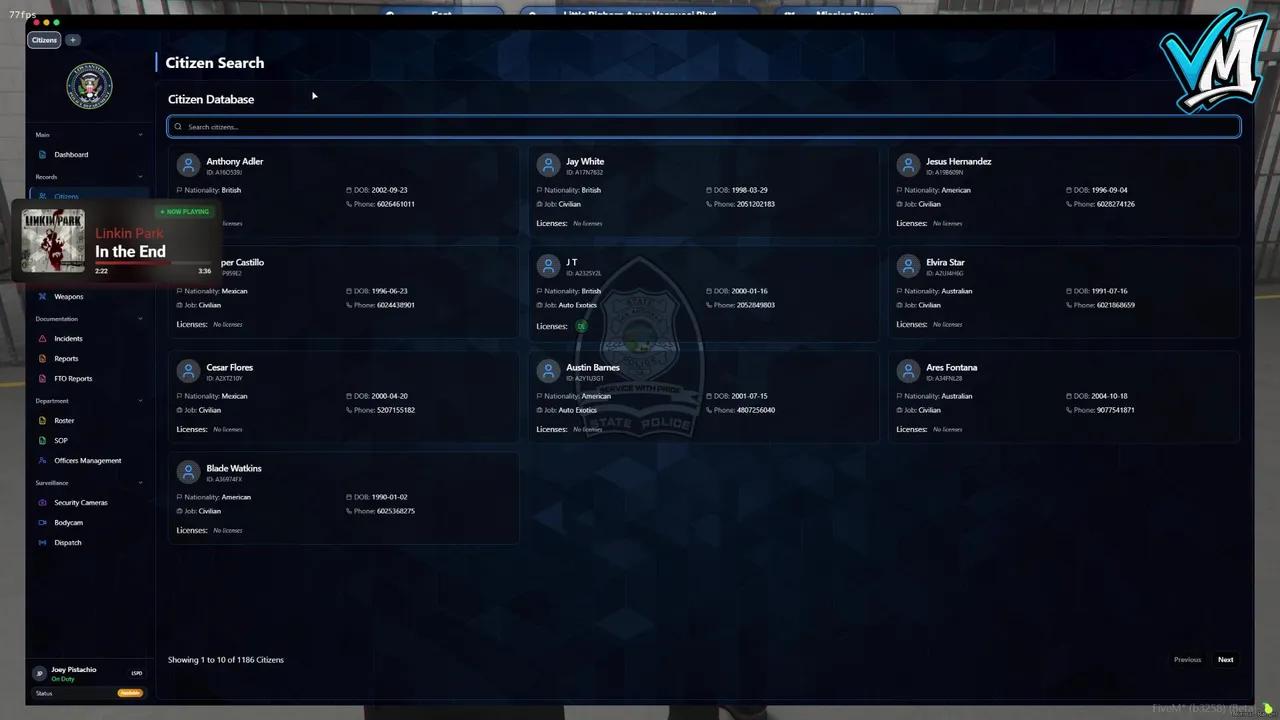1280x720 pixels.
Task: Click the Weapons icon in sidebar
Action: point(42,297)
